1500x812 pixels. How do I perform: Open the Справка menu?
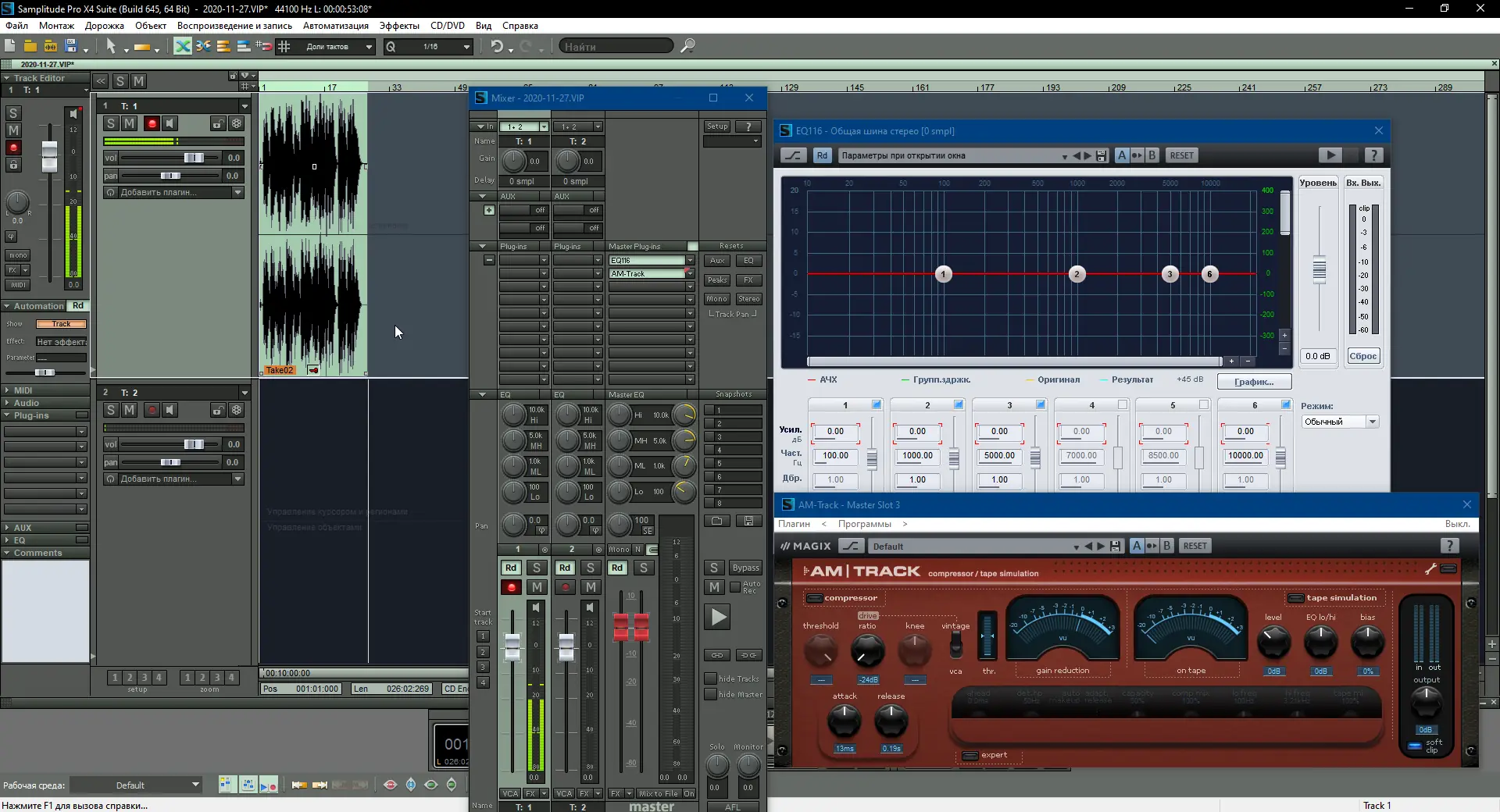(x=520, y=26)
